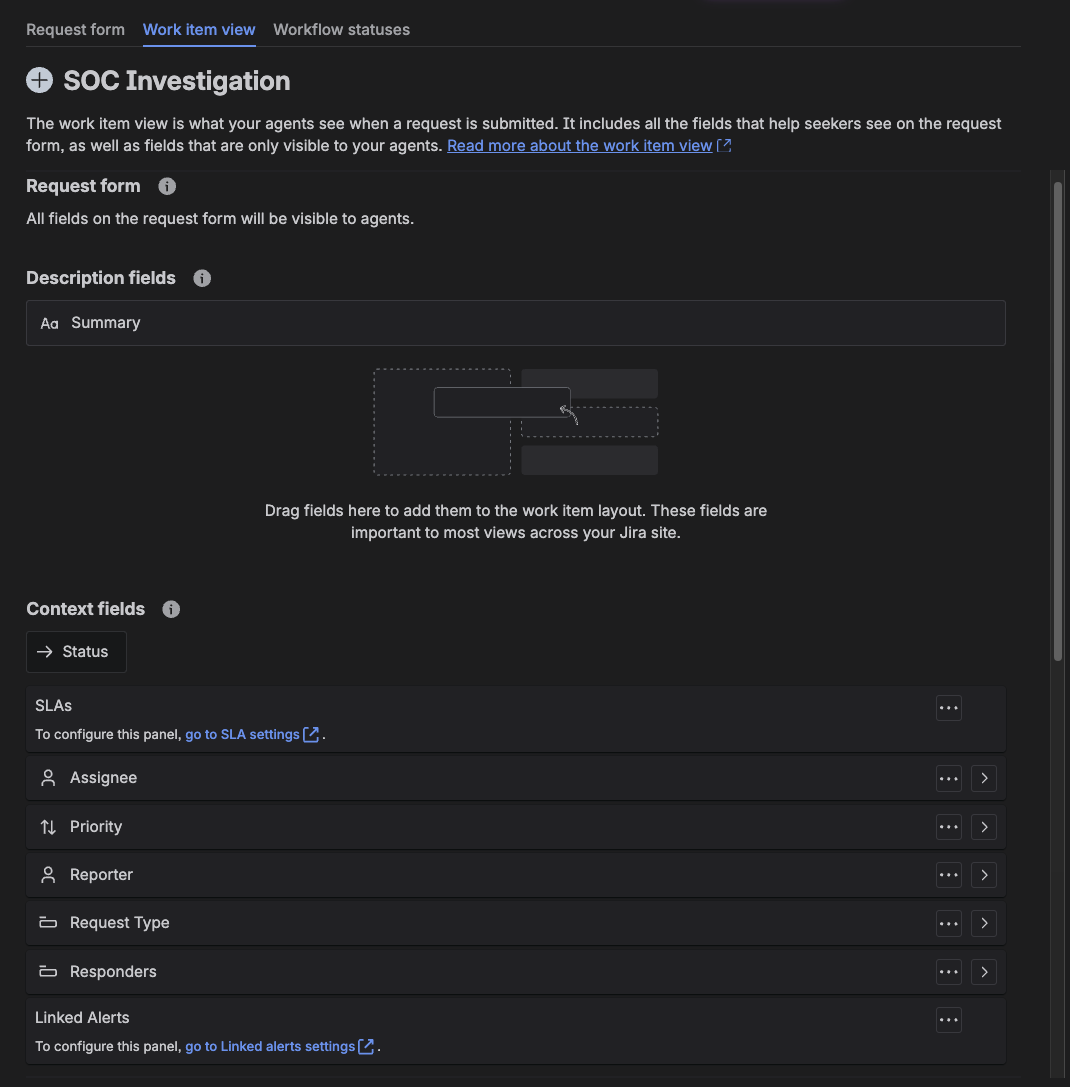The image size is (1070, 1087).
Task: Expand the Responders field chevron
Action: click(x=984, y=972)
